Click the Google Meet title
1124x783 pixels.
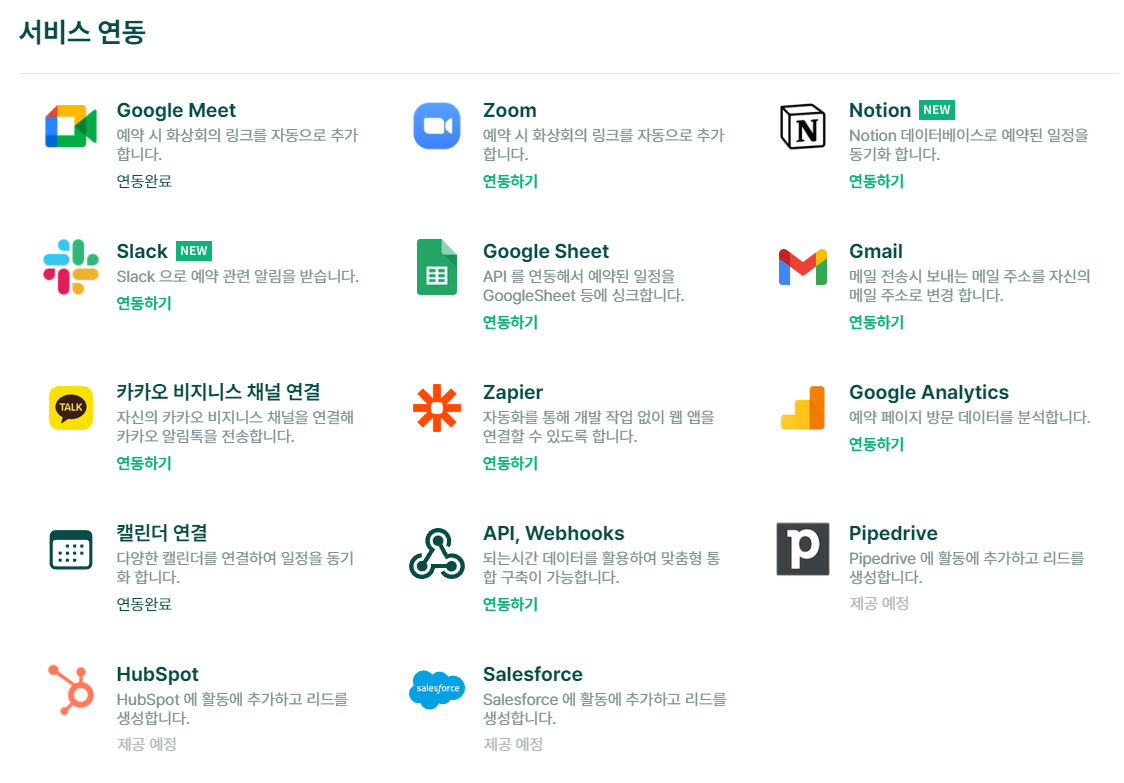pos(176,110)
